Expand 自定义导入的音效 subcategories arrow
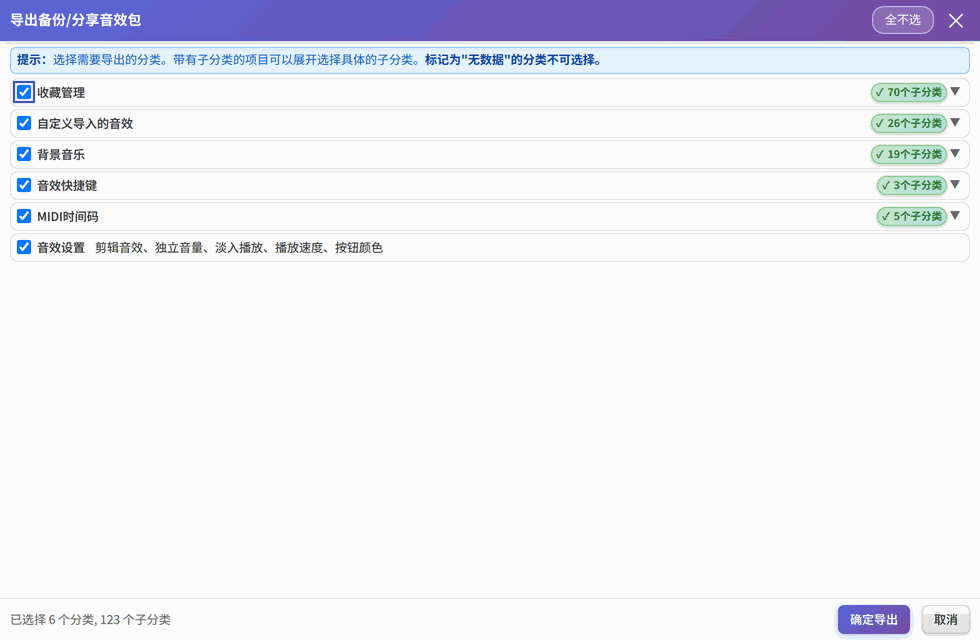This screenshot has width=980, height=640. (x=955, y=122)
